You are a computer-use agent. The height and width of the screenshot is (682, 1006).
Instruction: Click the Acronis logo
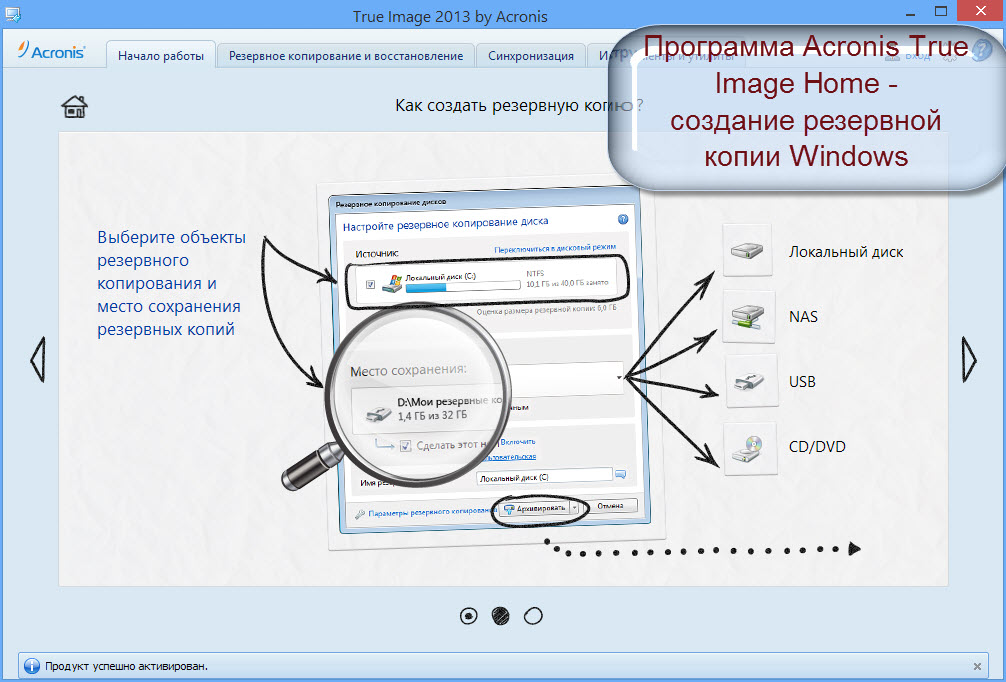(x=51, y=51)
